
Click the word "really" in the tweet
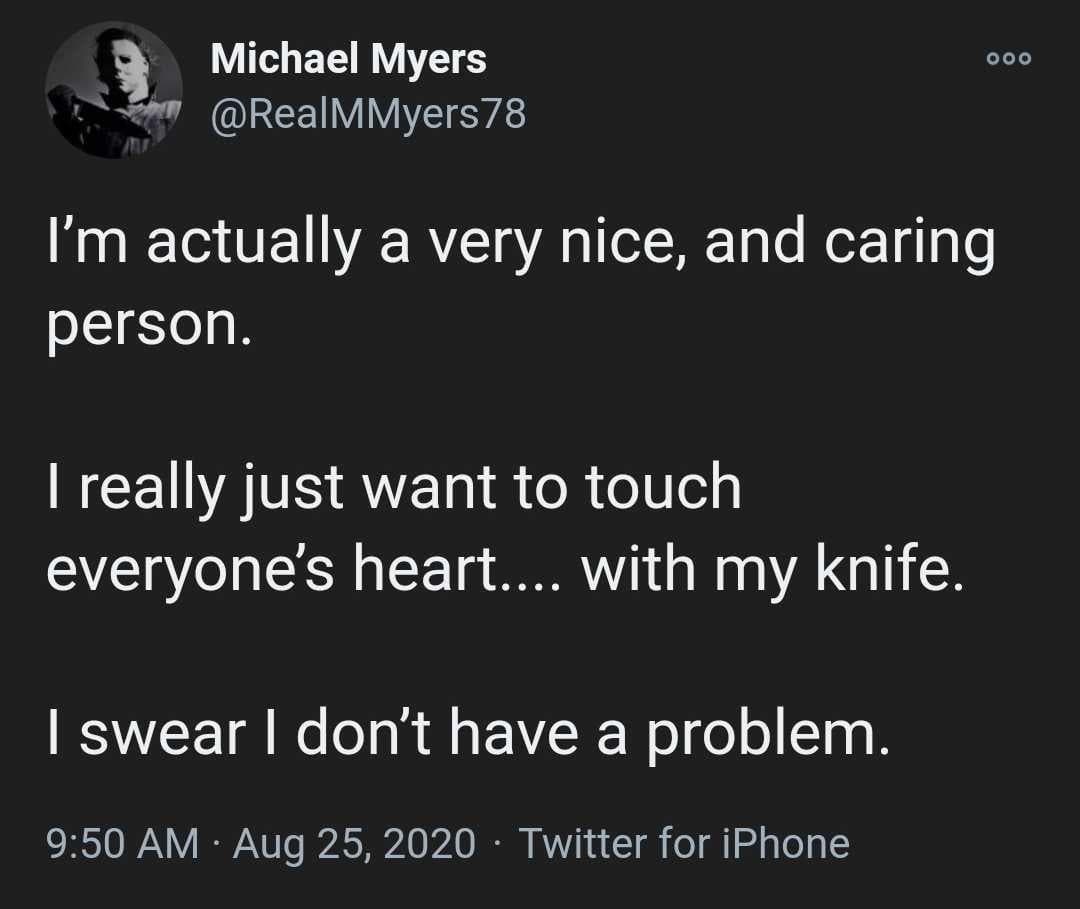click(145, 489)
